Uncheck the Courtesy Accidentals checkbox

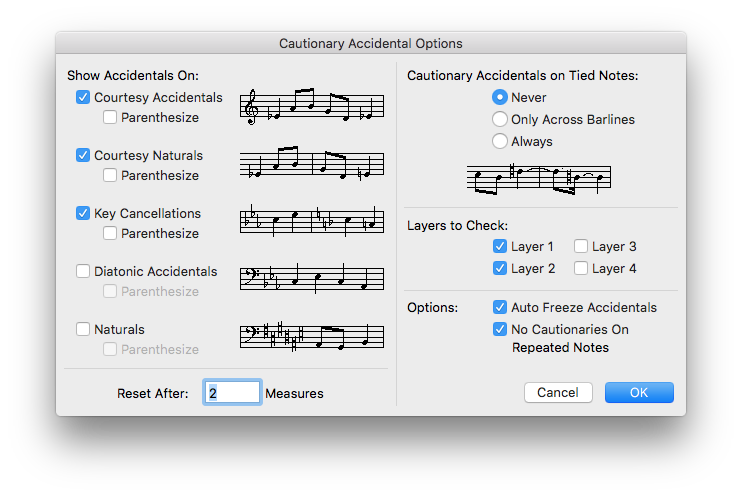pyautogui.click(x=83, y=97)
